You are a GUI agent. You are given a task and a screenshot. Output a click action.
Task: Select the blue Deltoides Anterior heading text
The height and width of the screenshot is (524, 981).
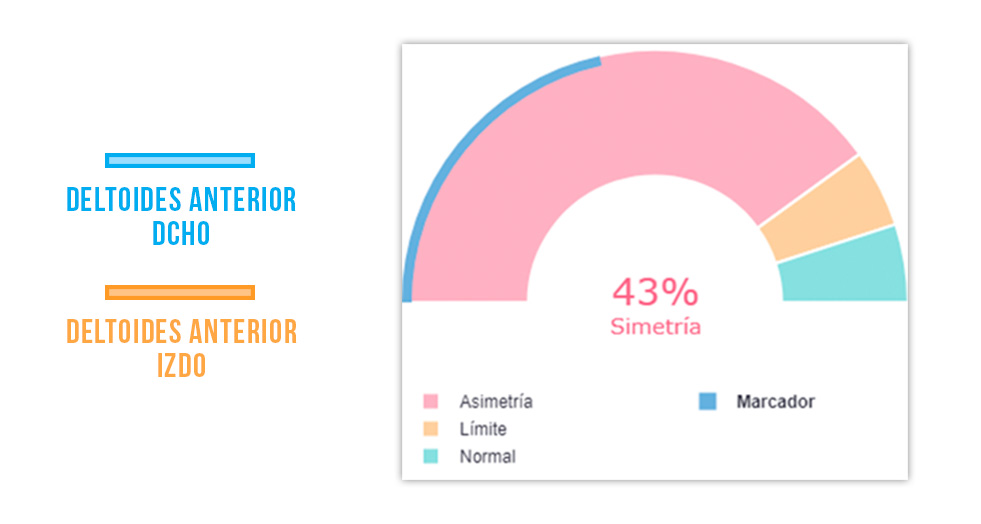tap(181, 200)
